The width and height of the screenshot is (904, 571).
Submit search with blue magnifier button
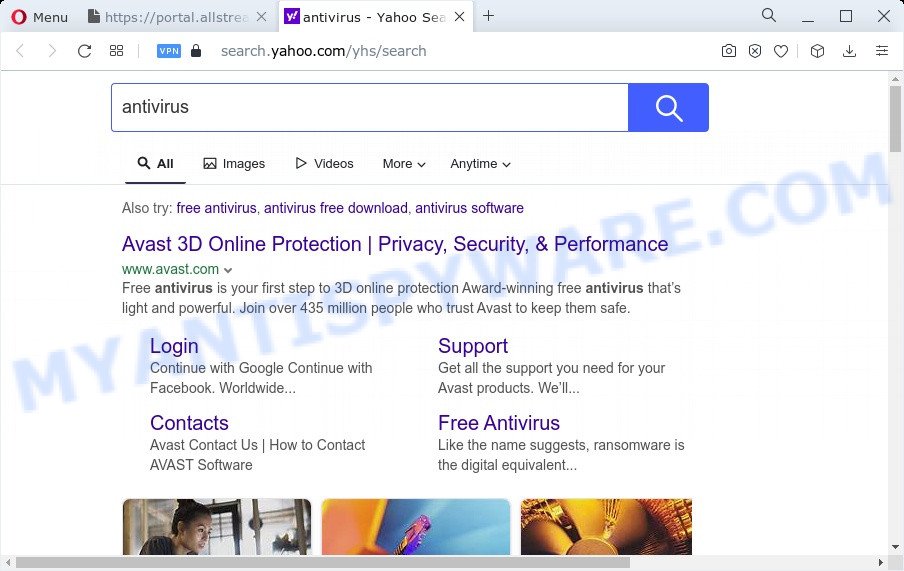coord(668,107)
